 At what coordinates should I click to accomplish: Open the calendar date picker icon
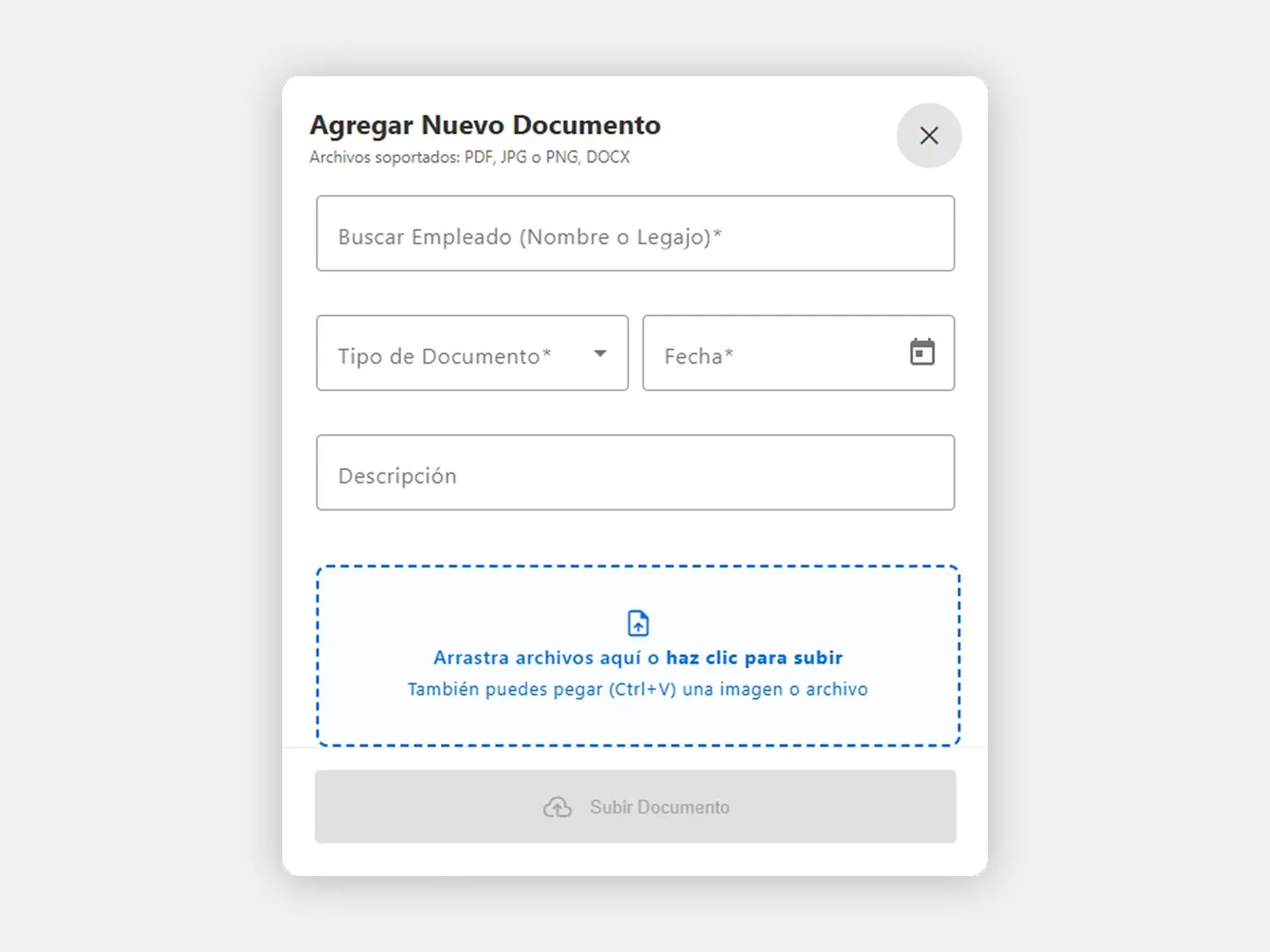pyautogui.click(x=922, y=352)
